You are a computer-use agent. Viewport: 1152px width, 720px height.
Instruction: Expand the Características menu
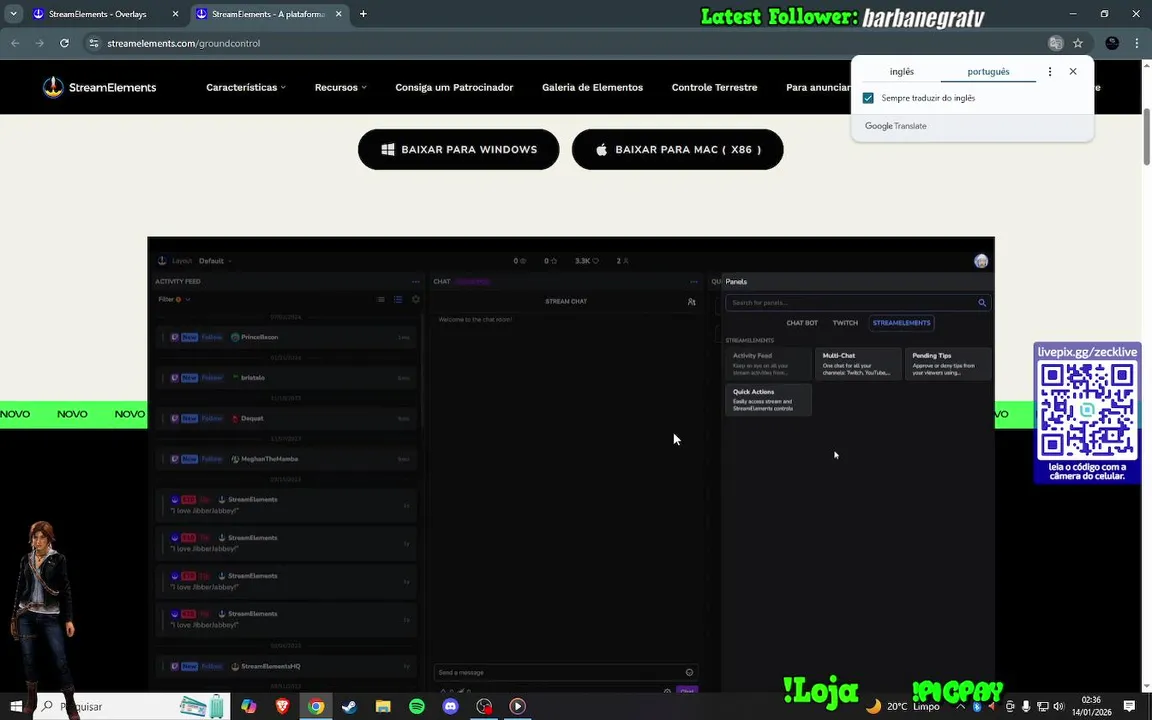245,87
